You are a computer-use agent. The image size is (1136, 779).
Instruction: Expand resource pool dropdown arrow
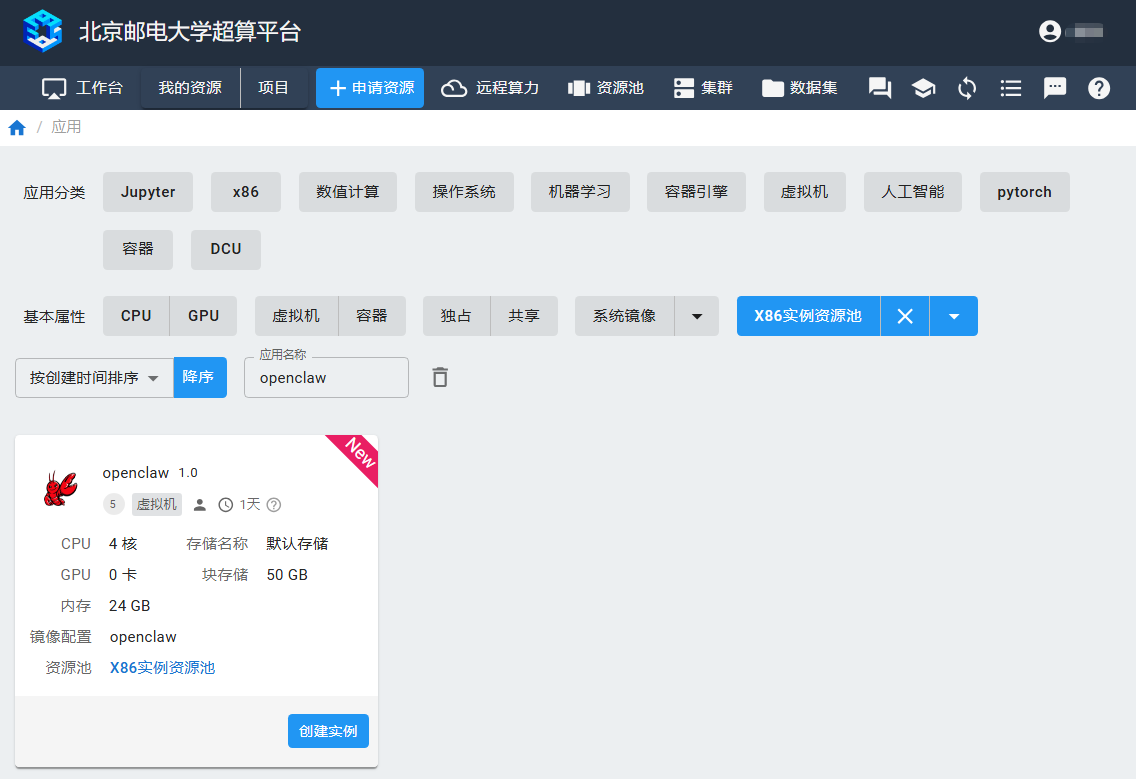click(x=954, y=316)
